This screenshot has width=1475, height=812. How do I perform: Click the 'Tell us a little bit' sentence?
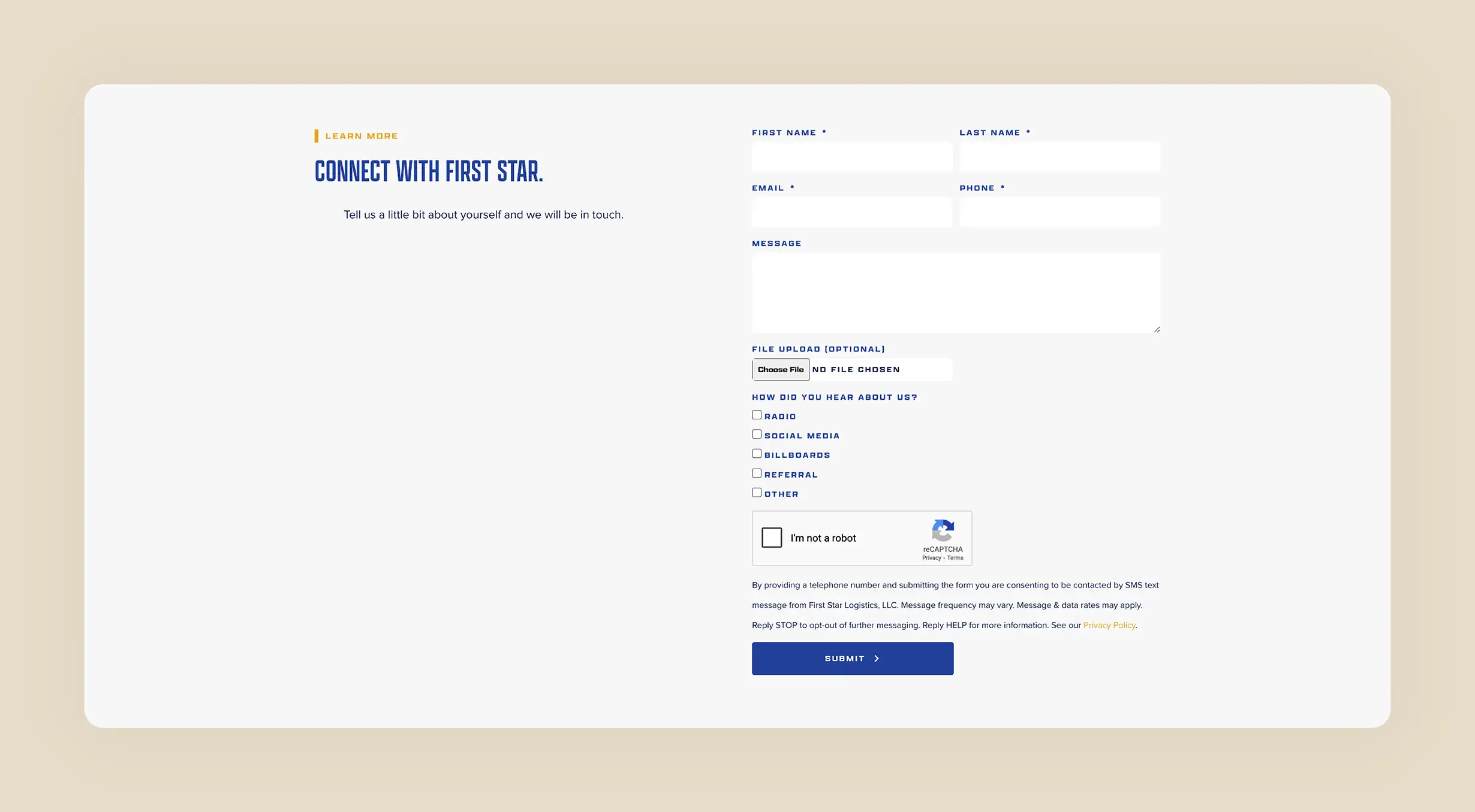[483, 215]
